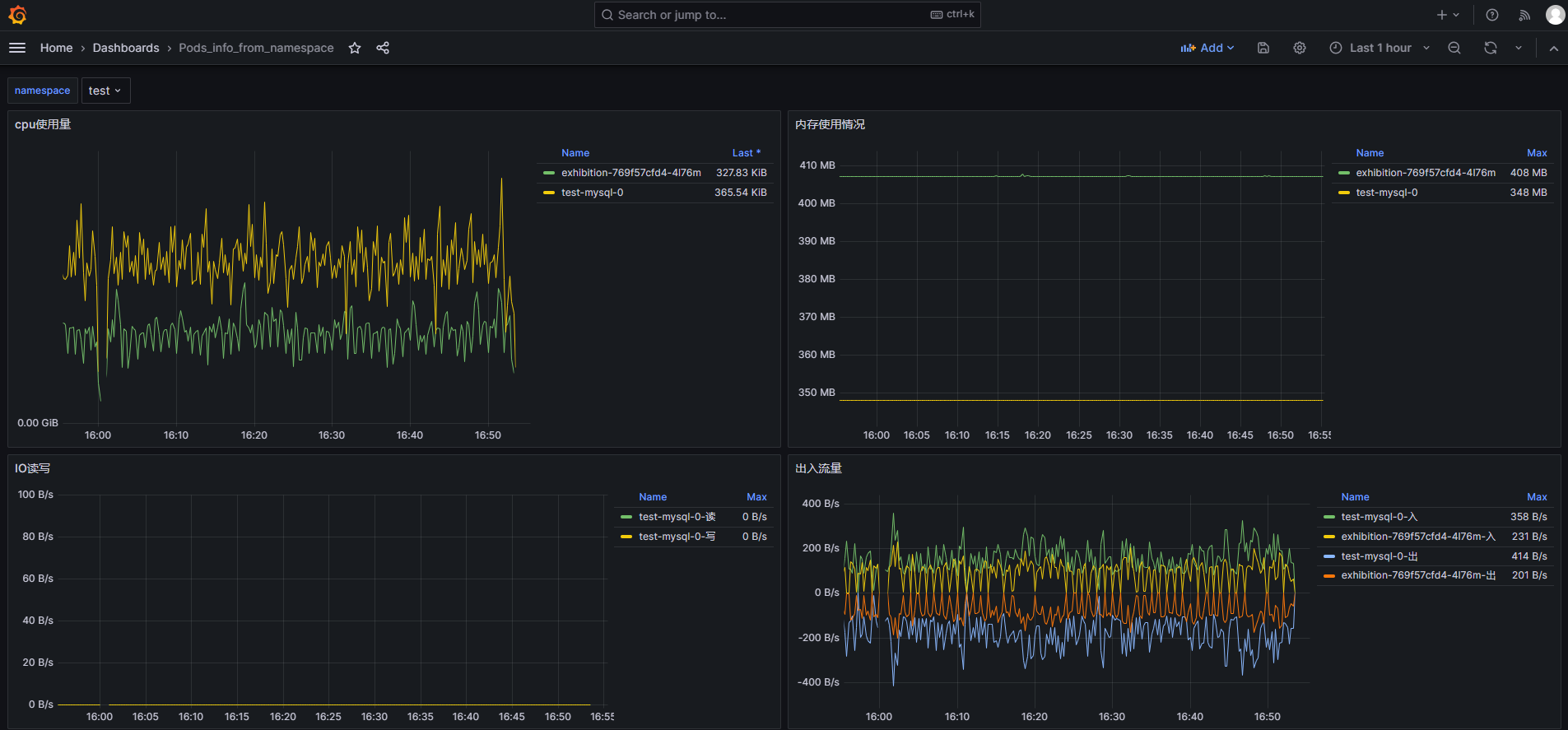Click the 408 MB memory legend value
Image resolution: width=1568 pixels, height=730 pixels.
[x=1528, y=173]
